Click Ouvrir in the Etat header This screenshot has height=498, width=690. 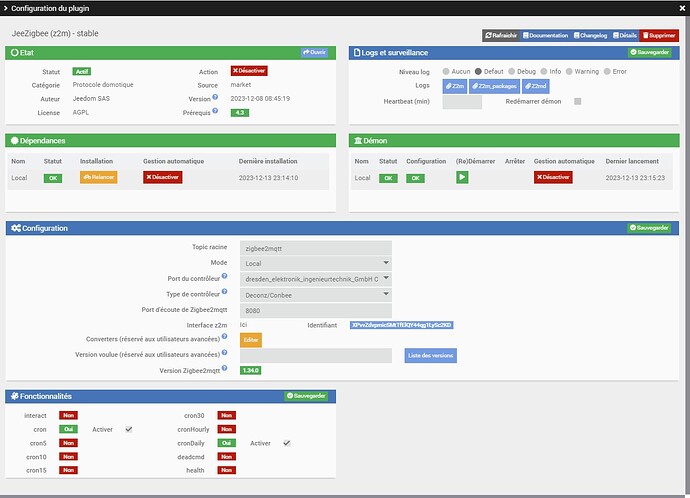315,52
